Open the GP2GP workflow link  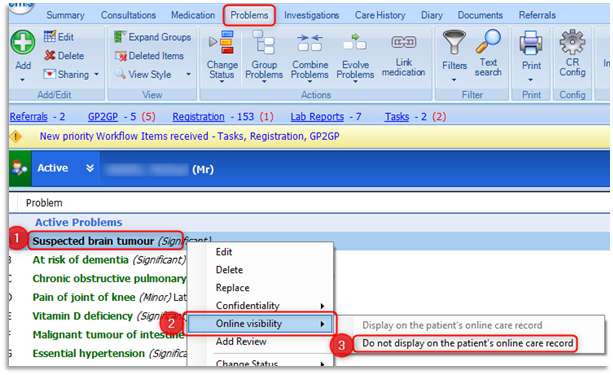coord(103,117)
